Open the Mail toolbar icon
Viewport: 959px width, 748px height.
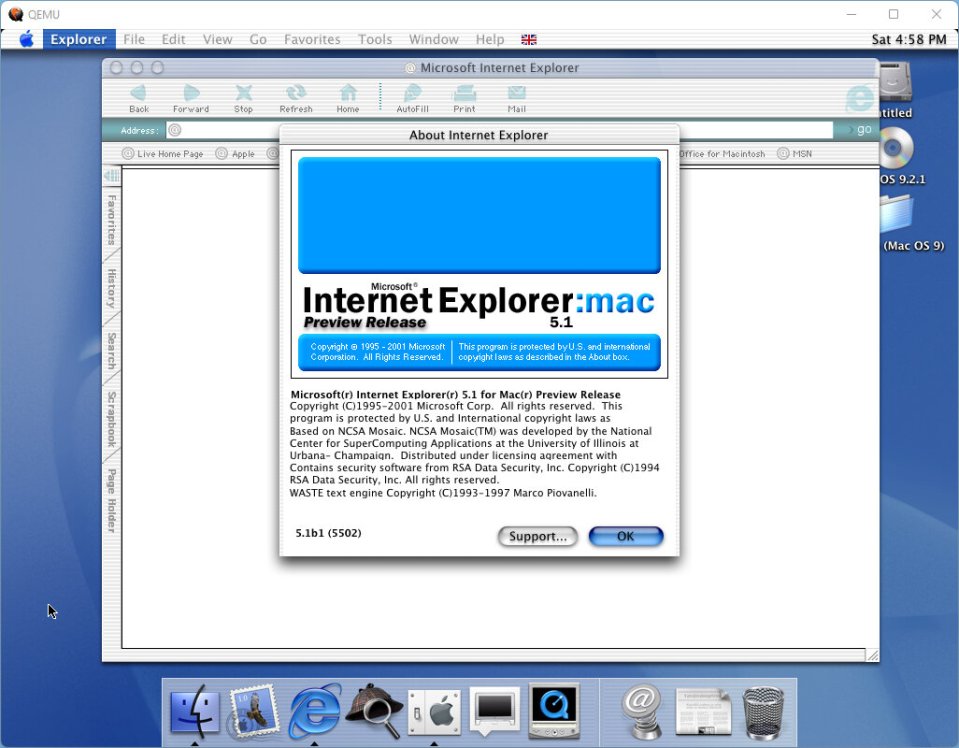pos(516,95)
